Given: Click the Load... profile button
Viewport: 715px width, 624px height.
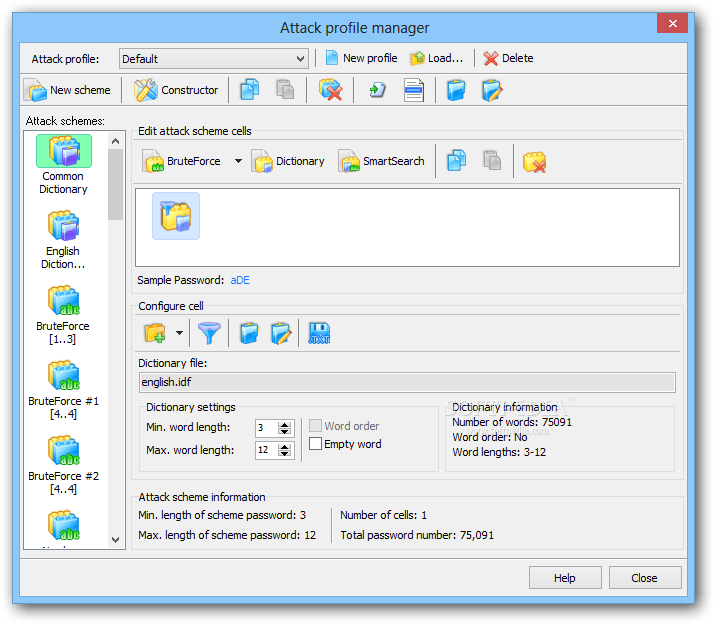Looking at the screenshot, I should click(436, 58).
